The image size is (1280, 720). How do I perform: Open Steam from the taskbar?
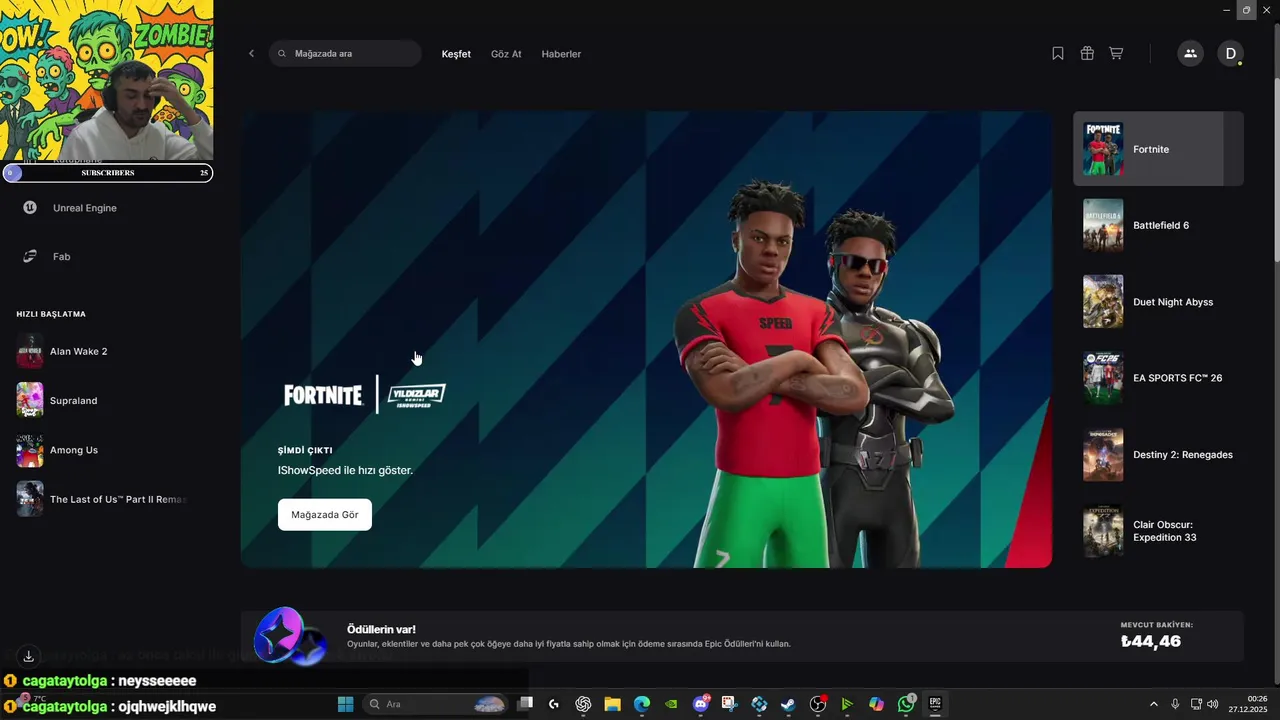tap(788, 704)
